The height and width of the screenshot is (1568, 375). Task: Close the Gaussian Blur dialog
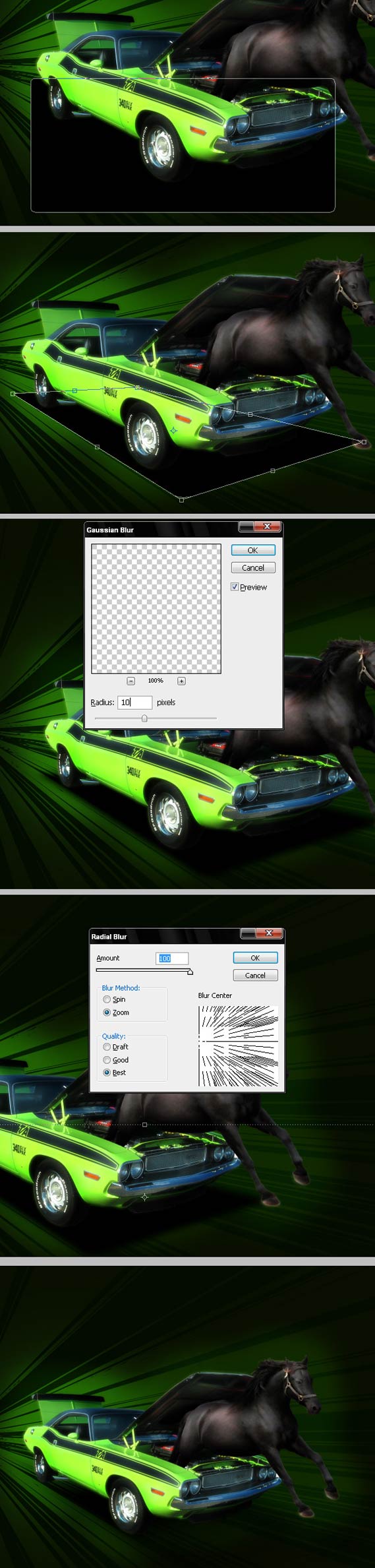point(268,526)
